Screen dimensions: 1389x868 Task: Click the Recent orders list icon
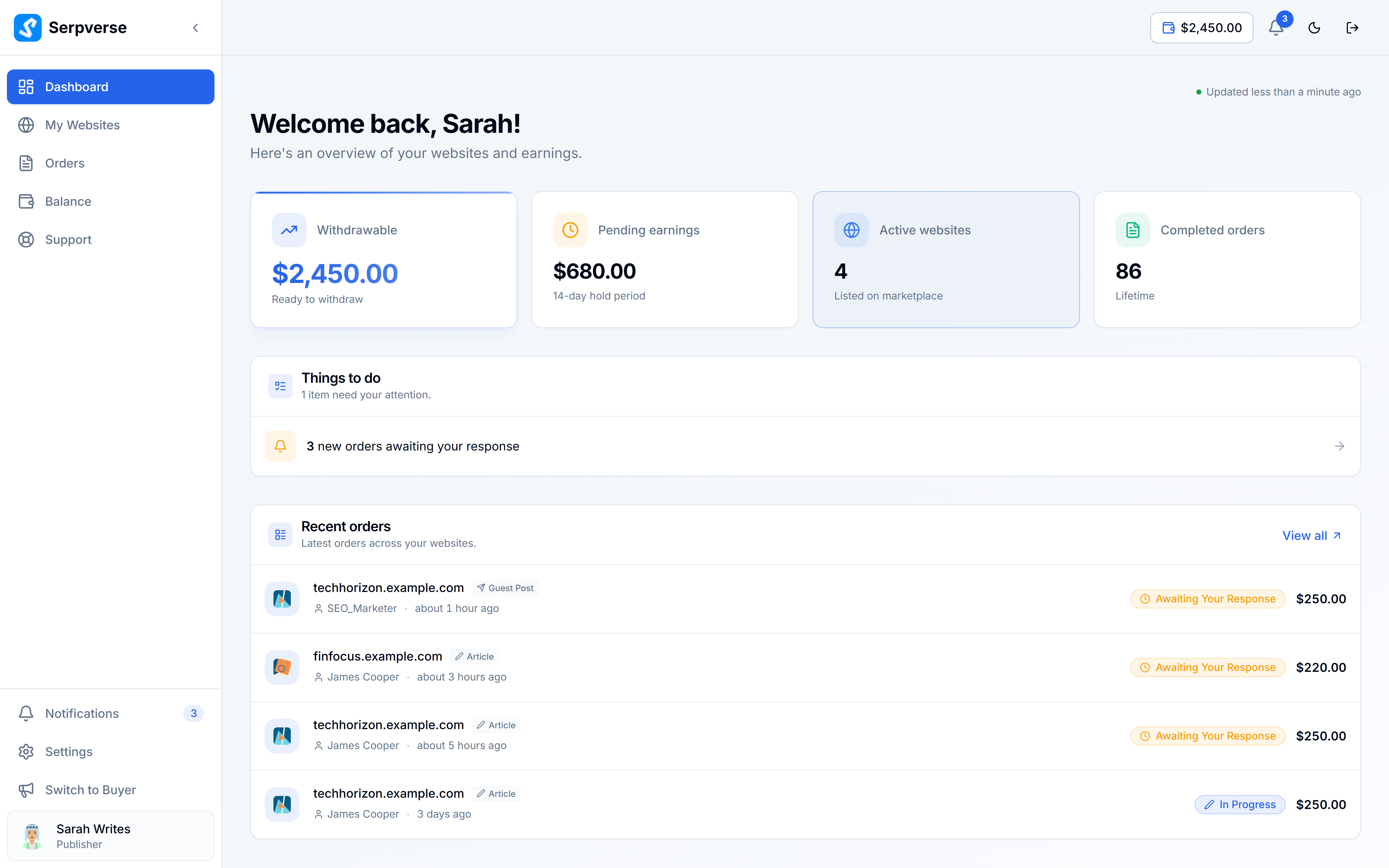click(x=280, y=534)
